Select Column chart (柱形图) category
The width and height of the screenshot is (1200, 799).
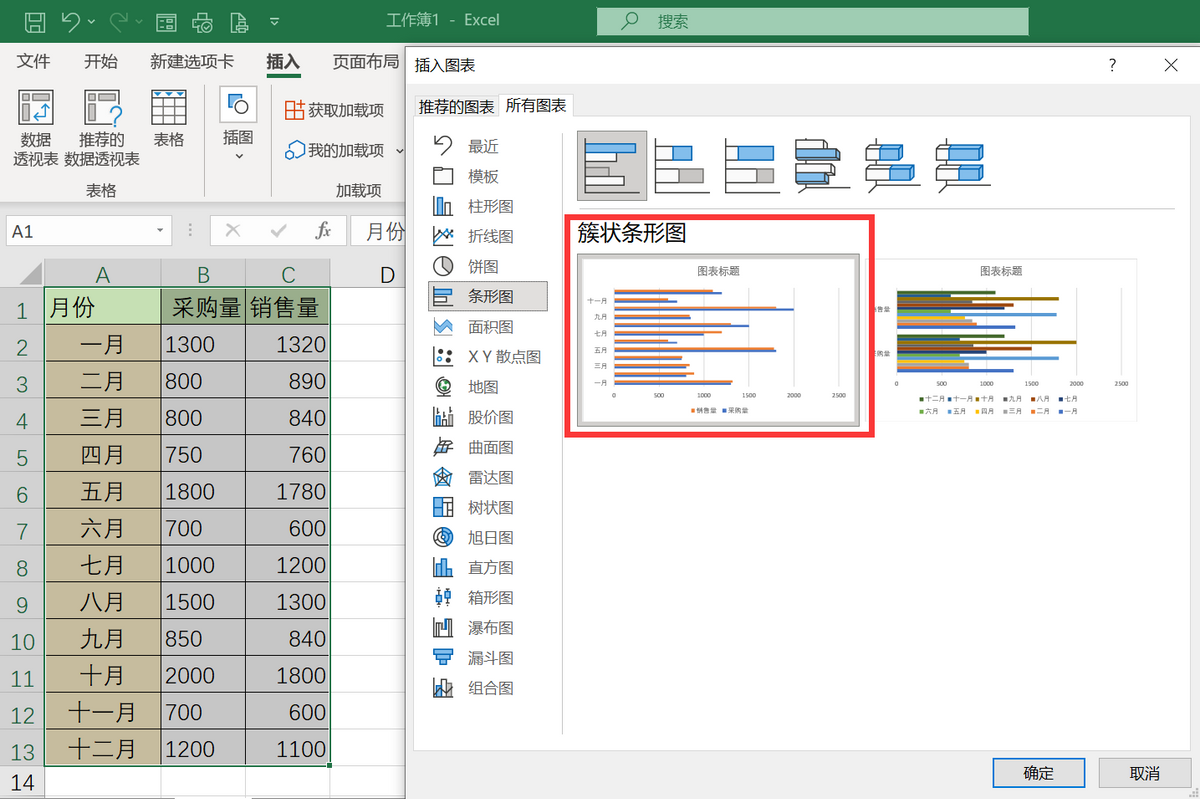tap(488, 207)
